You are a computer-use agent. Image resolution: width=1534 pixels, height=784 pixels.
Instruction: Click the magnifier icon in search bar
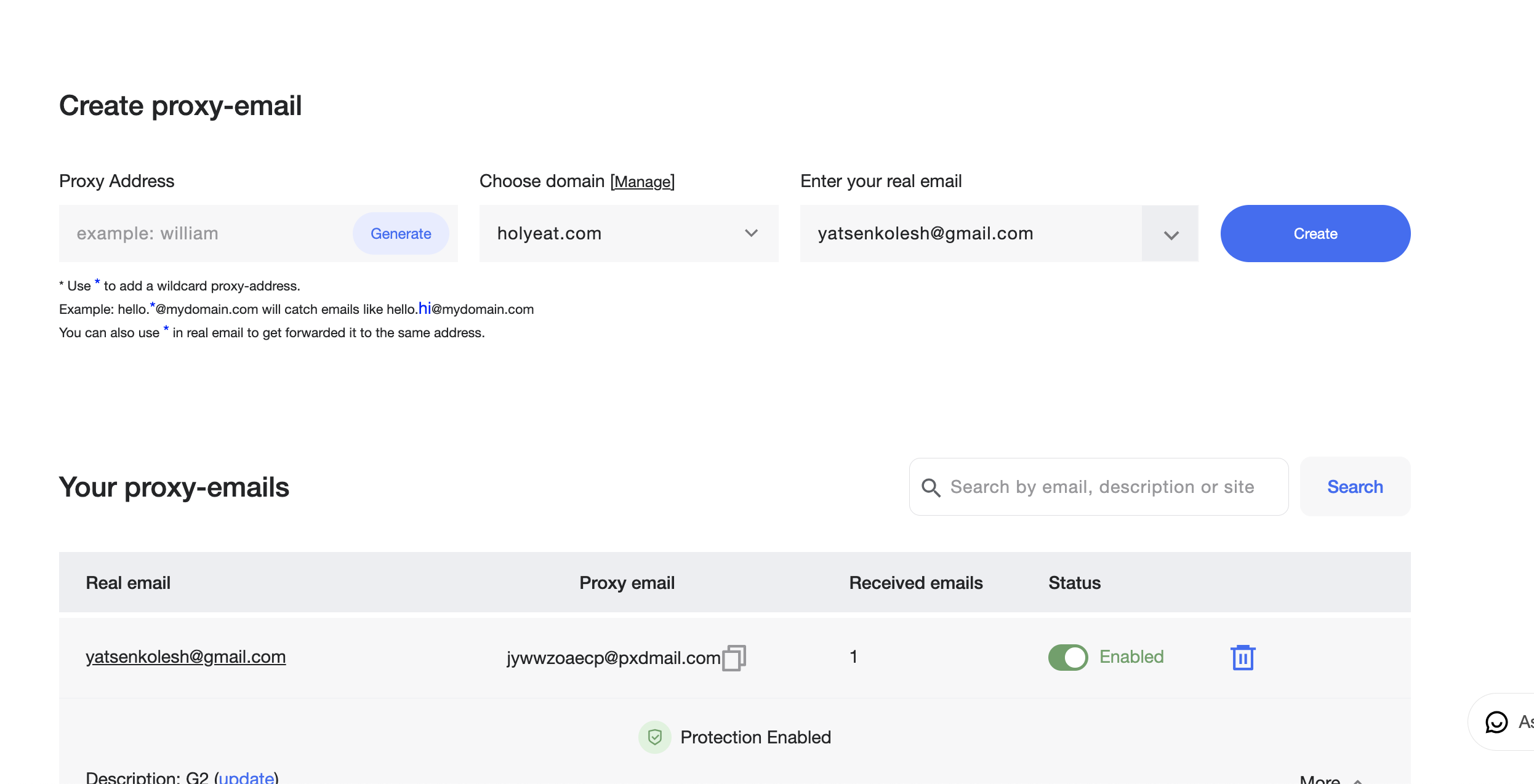(931, 487)
